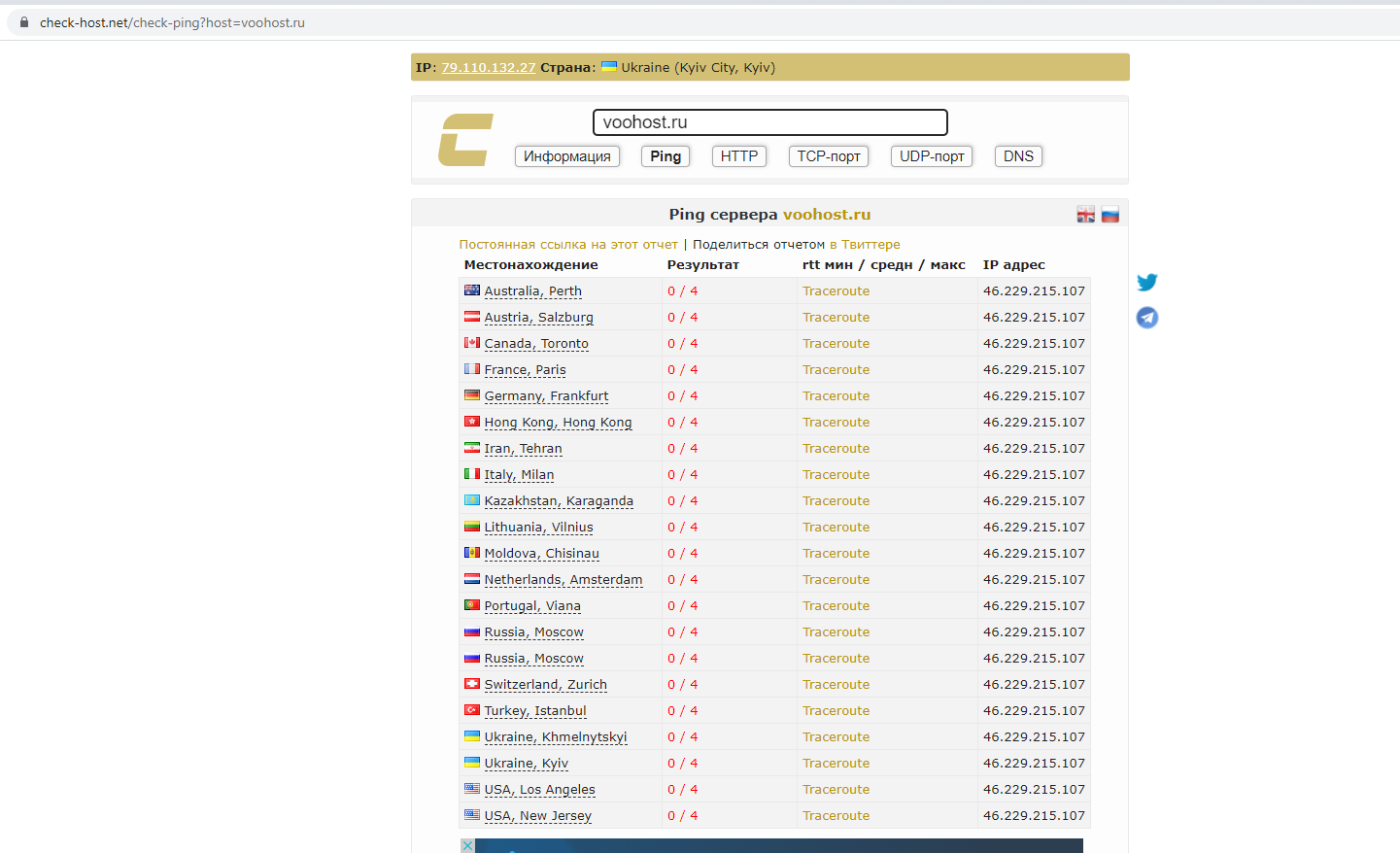Image resolution: width=1400 pixels, height=853 pixels.
Task: Click the browser address bar URL
Action: click(x=172, y=22)
